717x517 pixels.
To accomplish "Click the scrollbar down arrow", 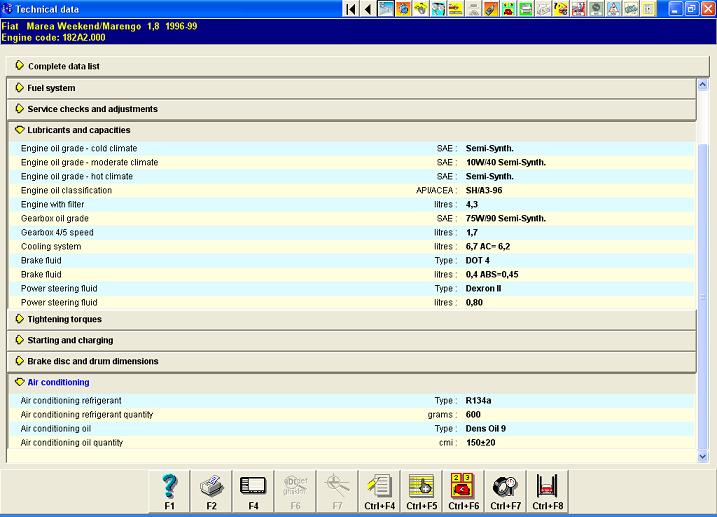I will 702,456.
